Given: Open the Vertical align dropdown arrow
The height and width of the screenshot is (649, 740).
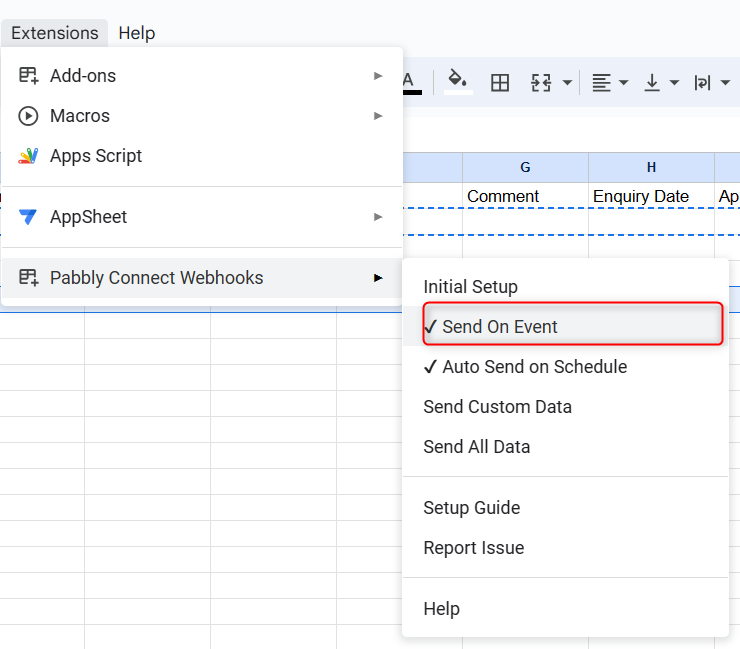Looking at the screenshot, I should [x=674, y=83].
